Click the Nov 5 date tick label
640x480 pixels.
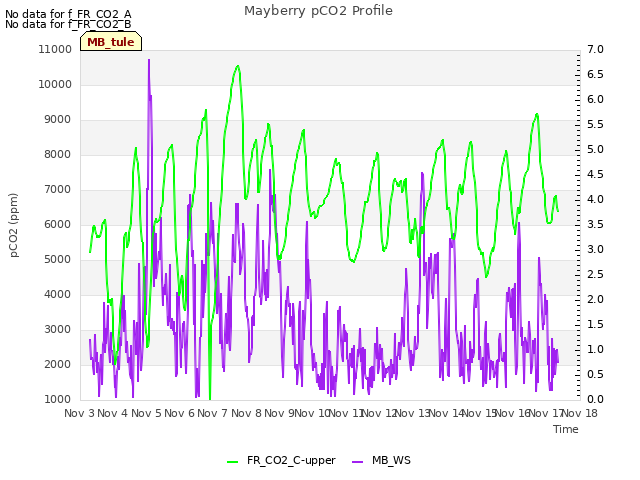[x=146, y=413]
